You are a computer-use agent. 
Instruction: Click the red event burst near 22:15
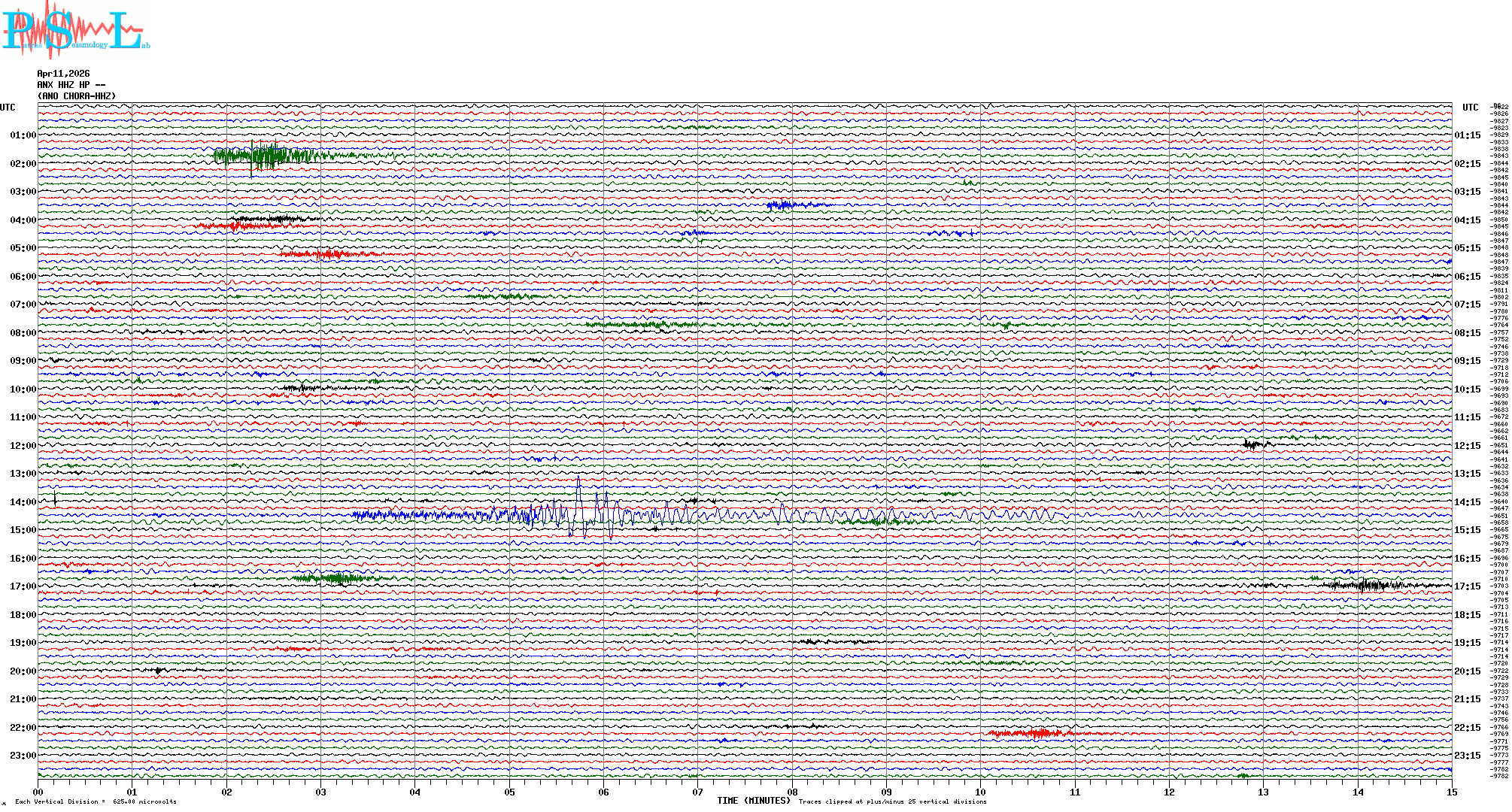(1038, 733)
